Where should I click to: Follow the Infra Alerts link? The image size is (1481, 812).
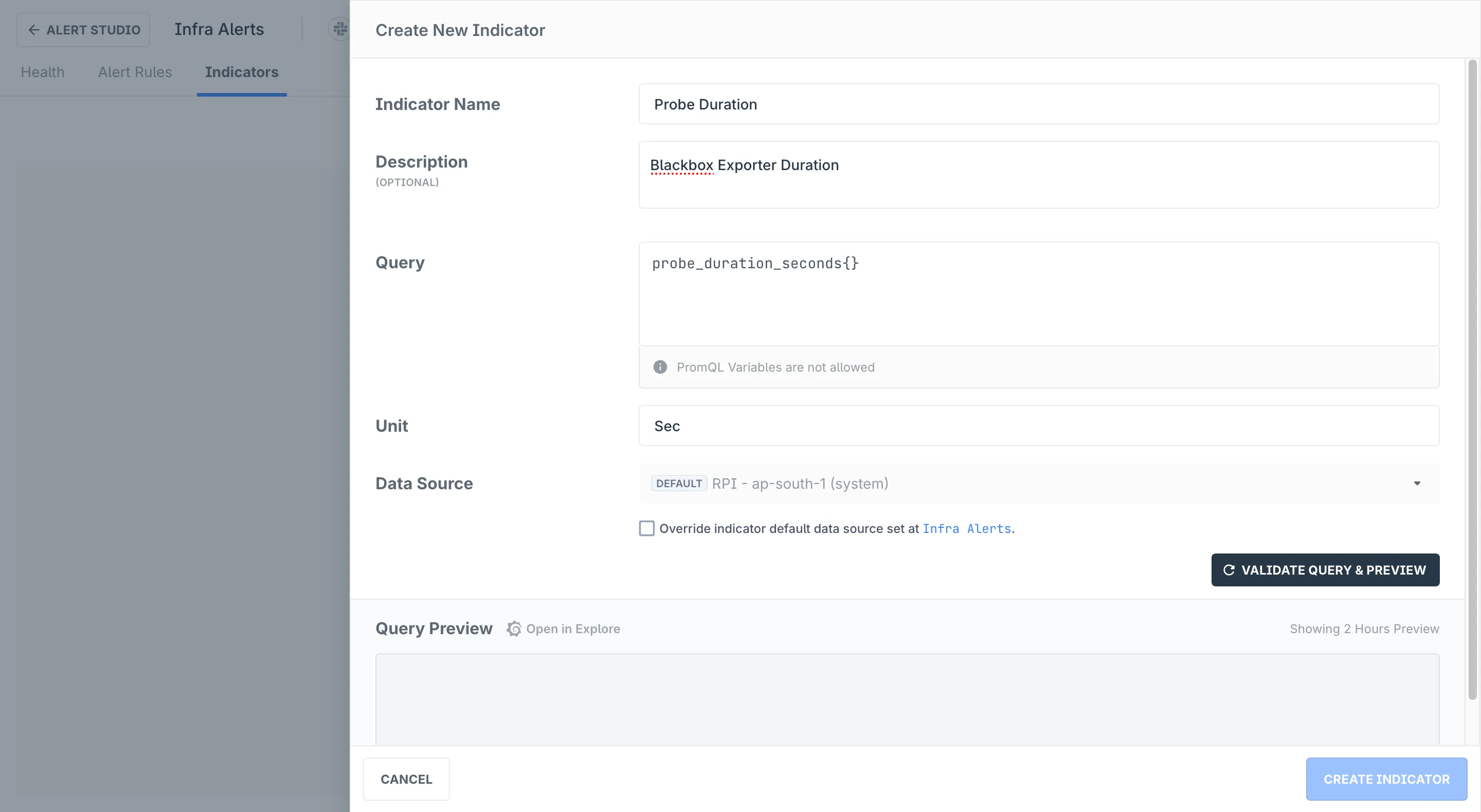[x=966, y=529]
